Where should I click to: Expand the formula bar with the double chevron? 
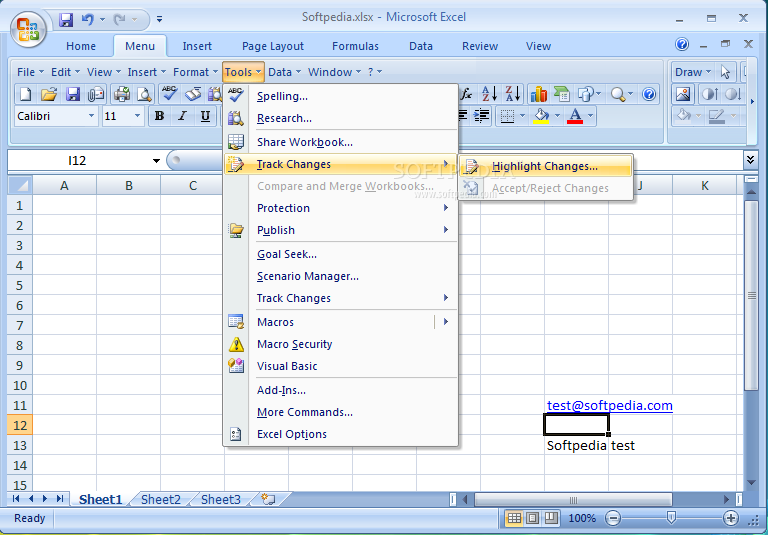[x=750, y=160]
